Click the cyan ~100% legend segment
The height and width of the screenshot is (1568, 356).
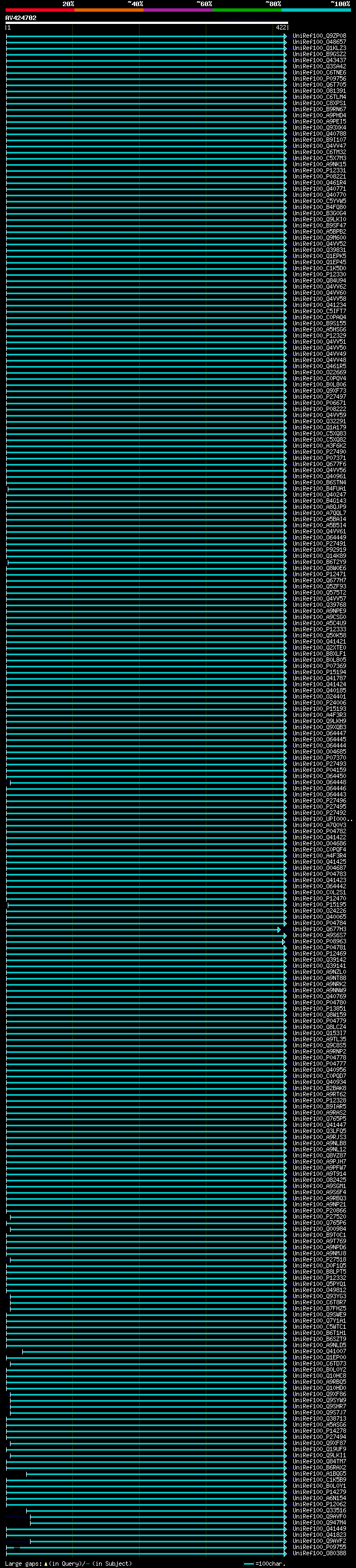coord(316,10)
